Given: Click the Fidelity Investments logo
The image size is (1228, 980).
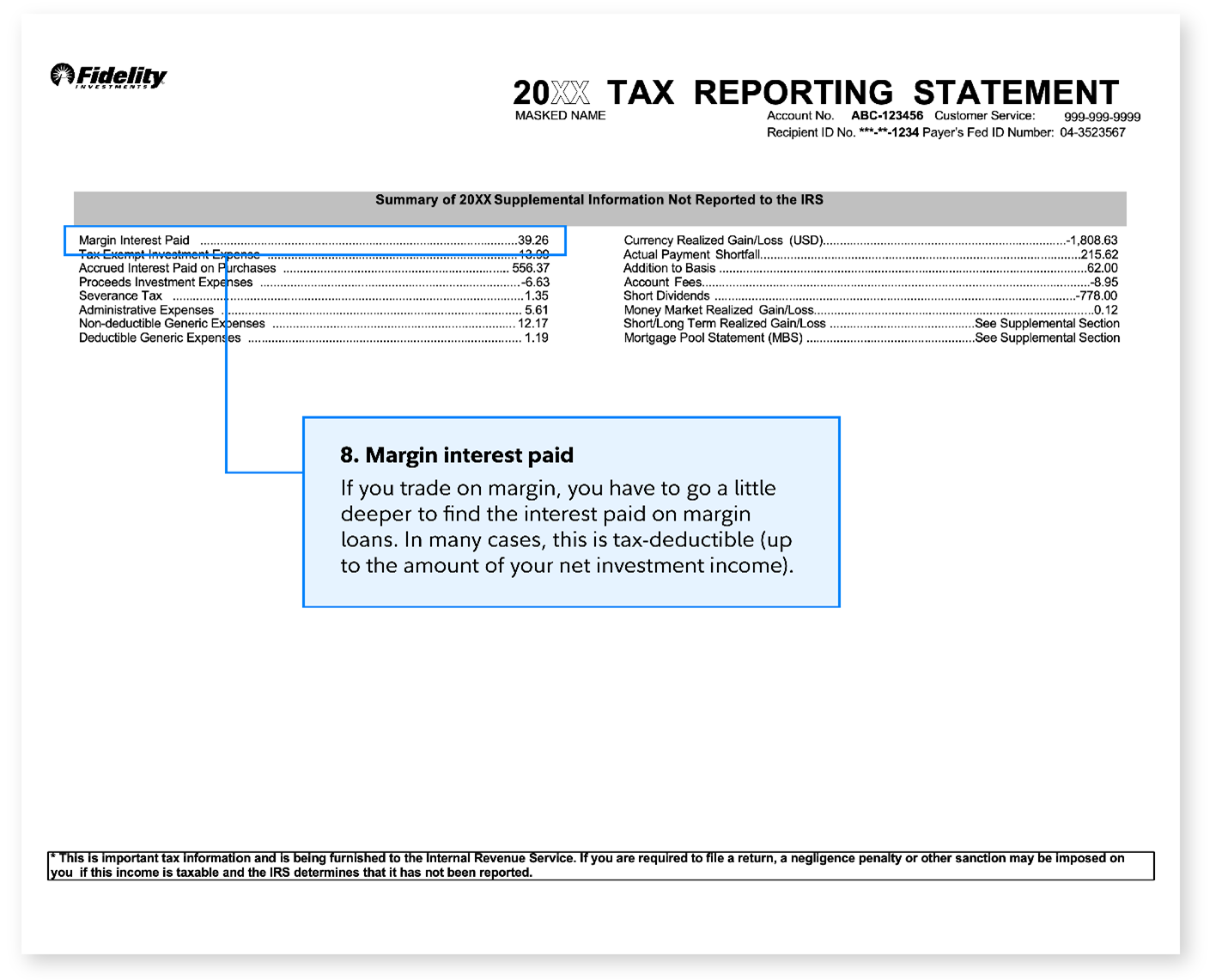Looking at the screenshot, I should pos(109,76).
